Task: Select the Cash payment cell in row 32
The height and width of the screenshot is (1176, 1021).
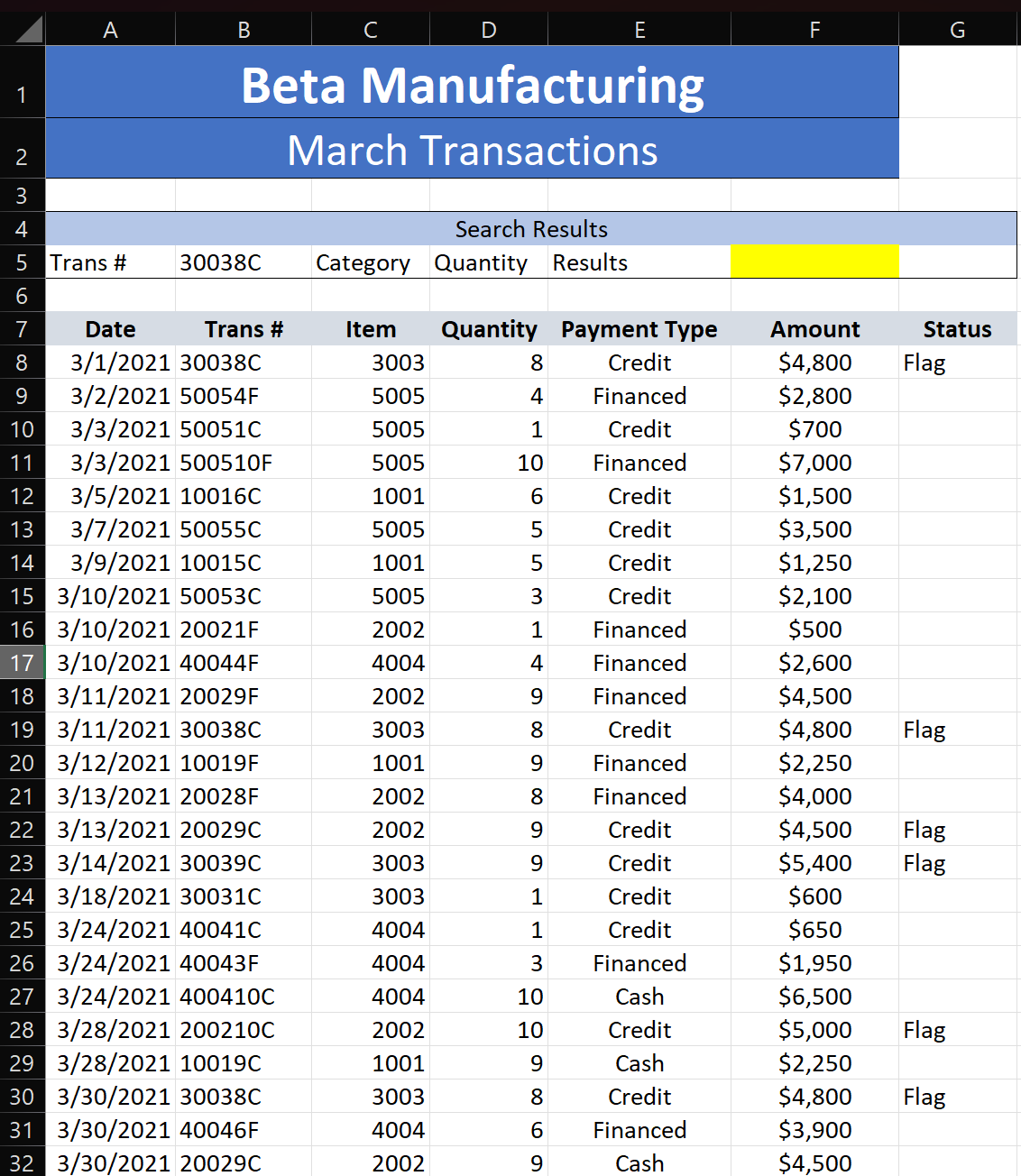Action: pyautogui.click(x=639, y=1162)
